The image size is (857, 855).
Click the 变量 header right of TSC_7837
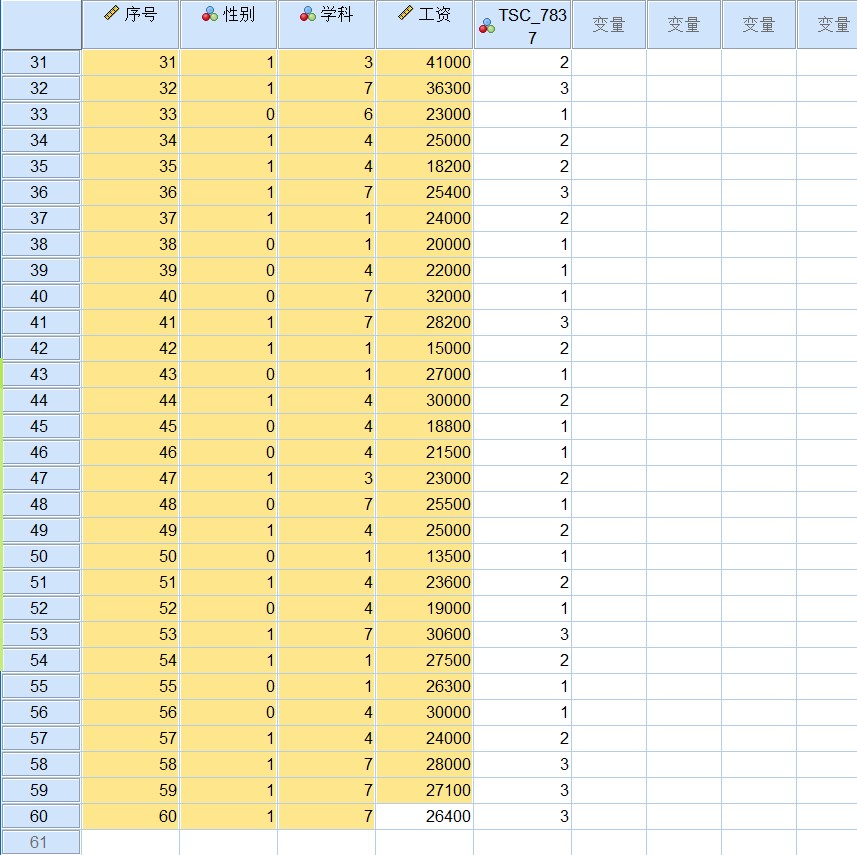tap(609, 25)
